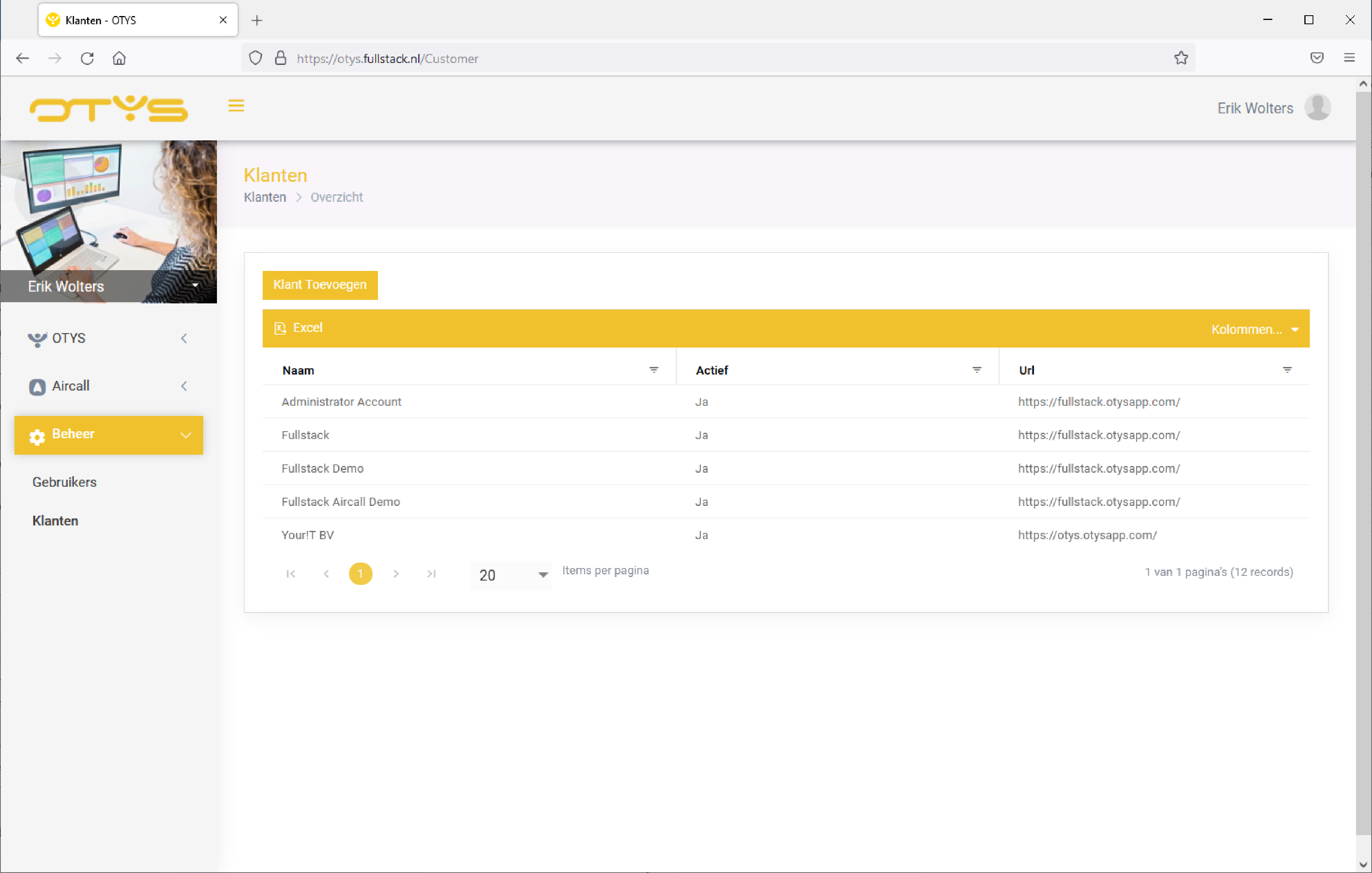Click Ja in the Fullstack Demo row

(x=701, y=468)
